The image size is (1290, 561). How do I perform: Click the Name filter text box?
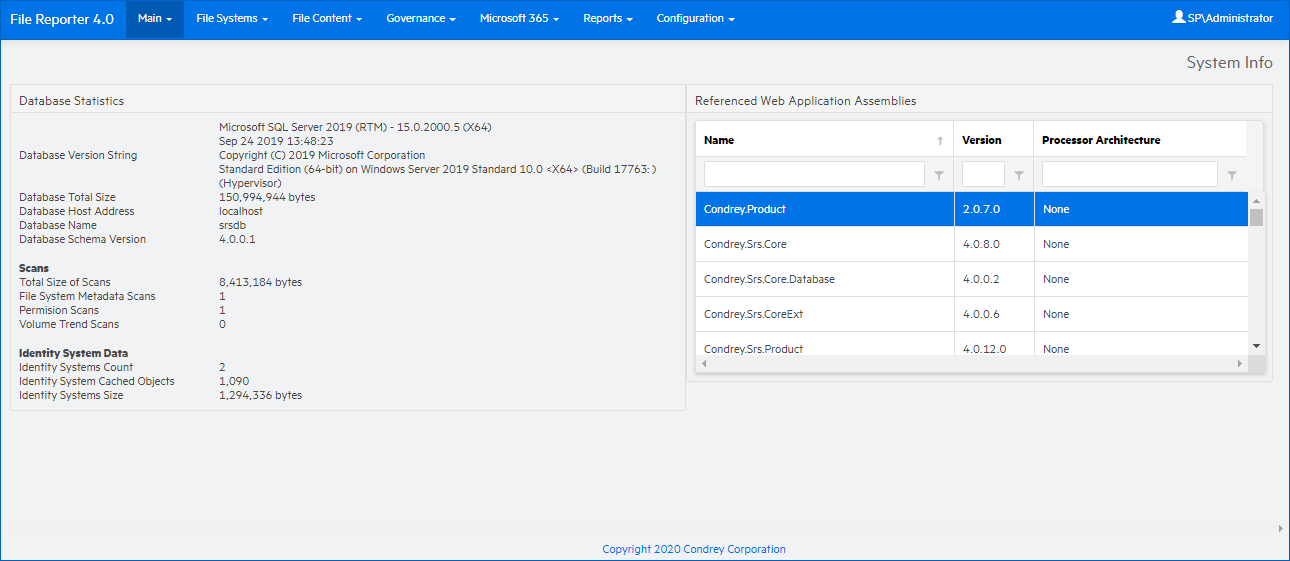(814, 175)
